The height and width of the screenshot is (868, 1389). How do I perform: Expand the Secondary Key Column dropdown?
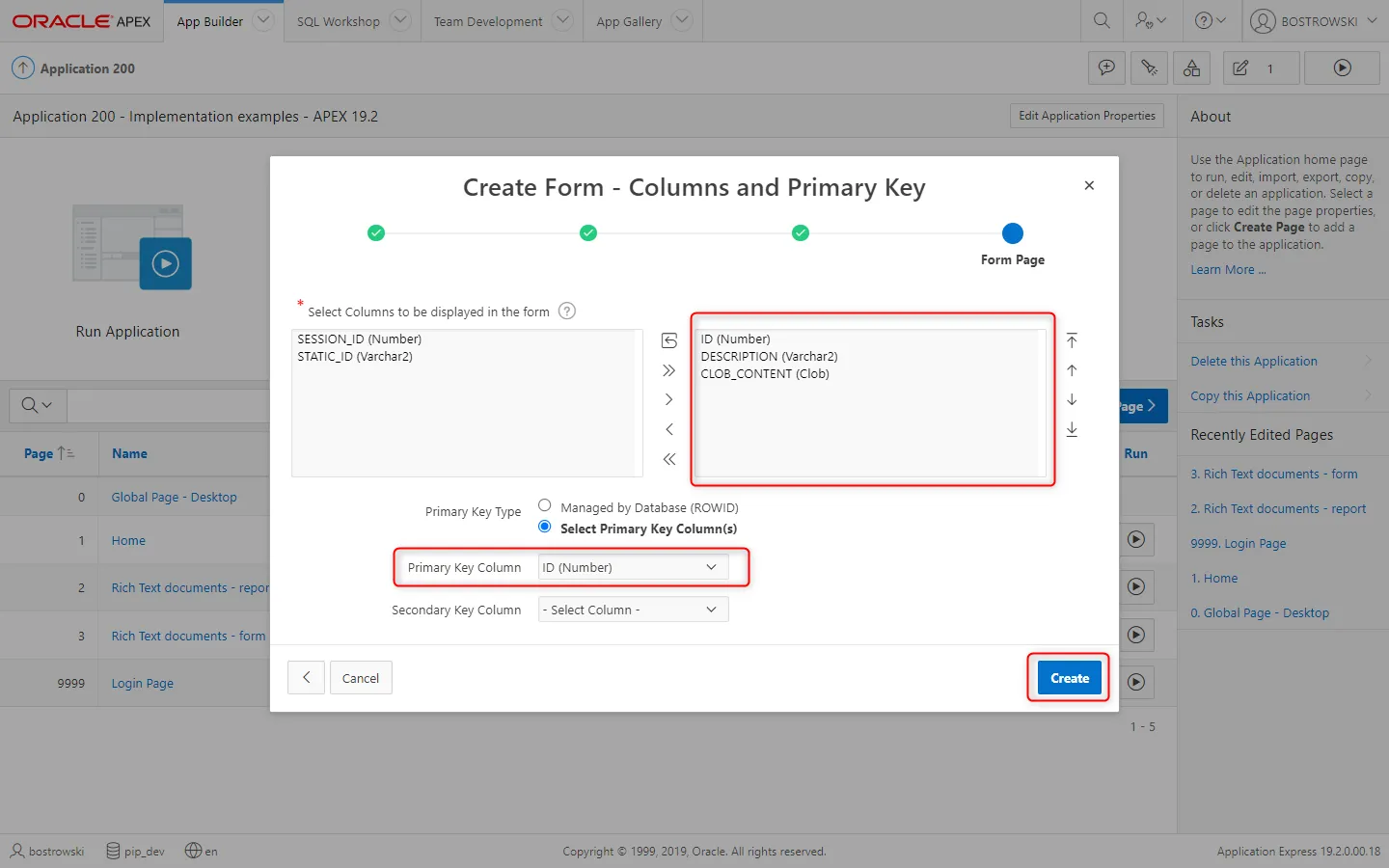[632, 610]
